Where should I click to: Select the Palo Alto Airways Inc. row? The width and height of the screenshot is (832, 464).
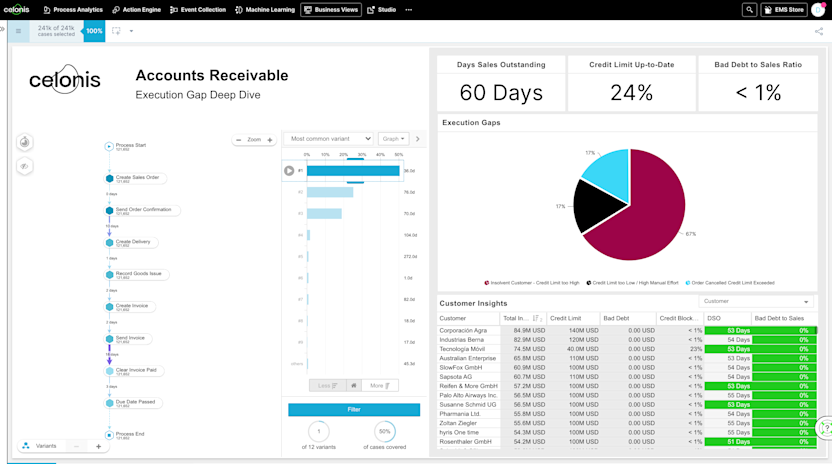(x=627, y=396)
